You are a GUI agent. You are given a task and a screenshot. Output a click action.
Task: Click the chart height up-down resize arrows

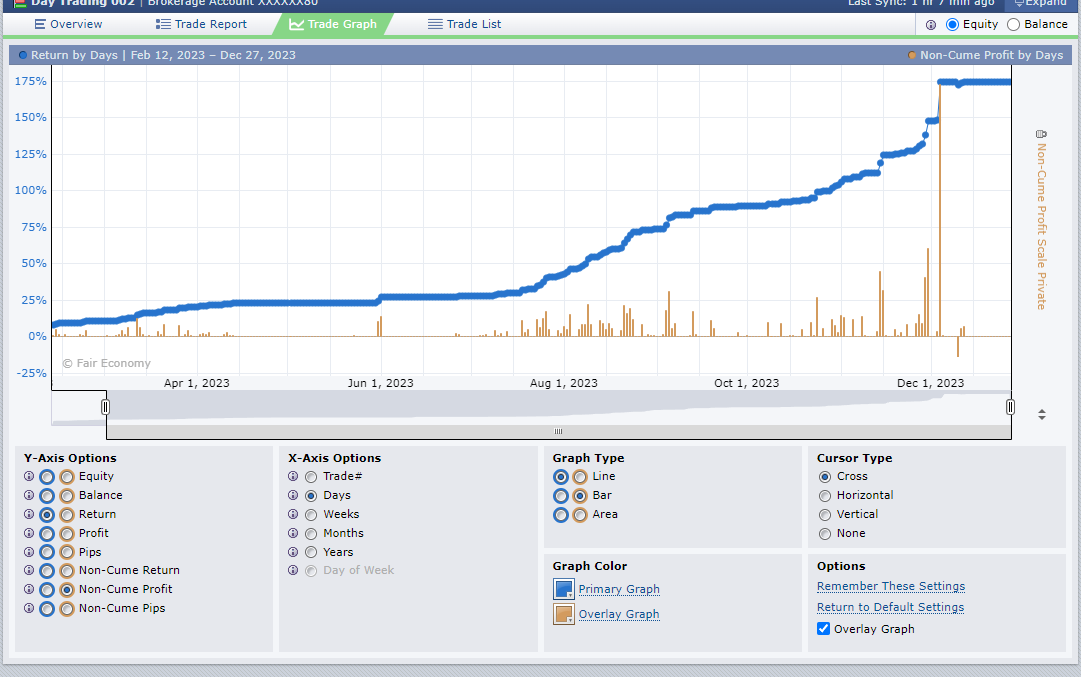(x=1042, y=414)
